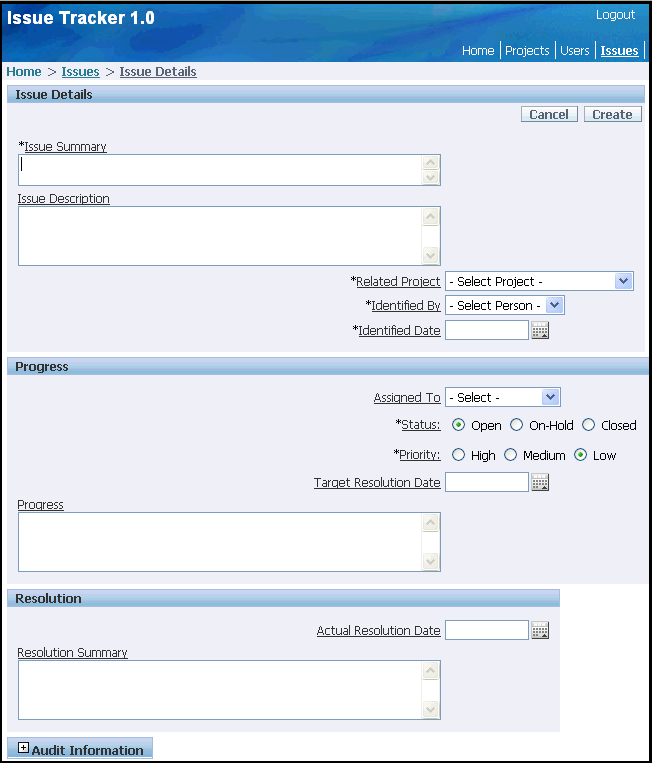Go to the Users tab

(x=575, y=50)
